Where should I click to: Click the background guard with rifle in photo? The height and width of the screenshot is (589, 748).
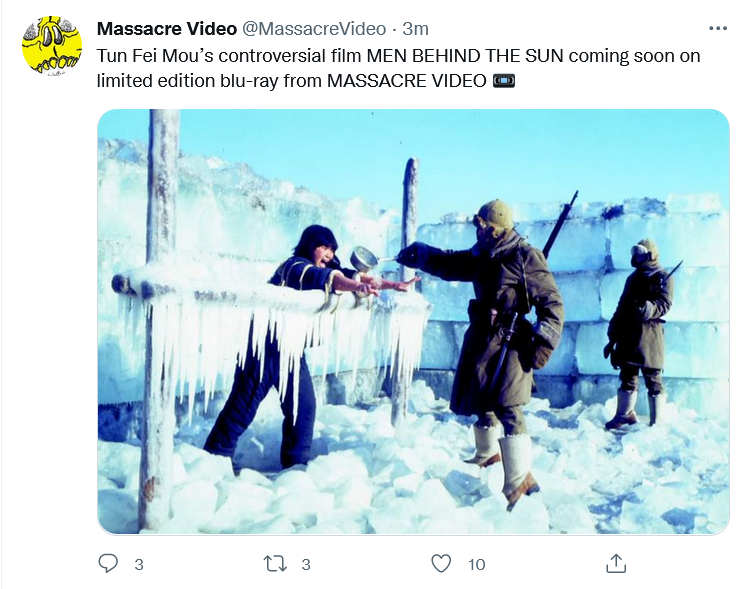639,334
